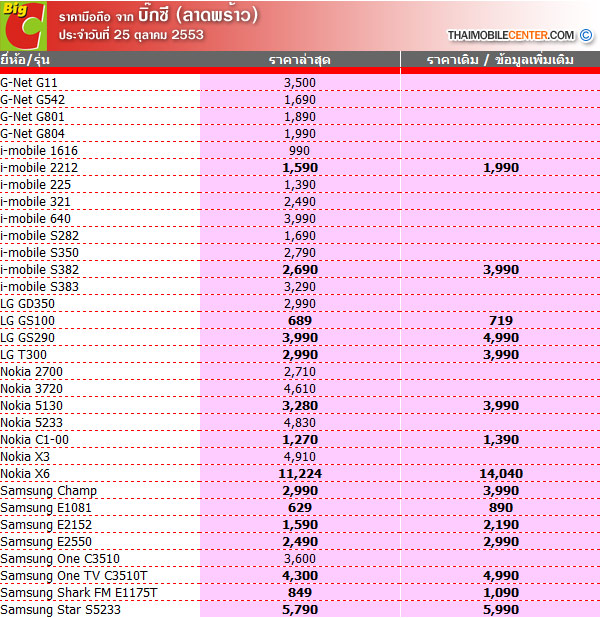Select the Samsung E2152 model name
600x618 pixels.
(x=46, y=525)
